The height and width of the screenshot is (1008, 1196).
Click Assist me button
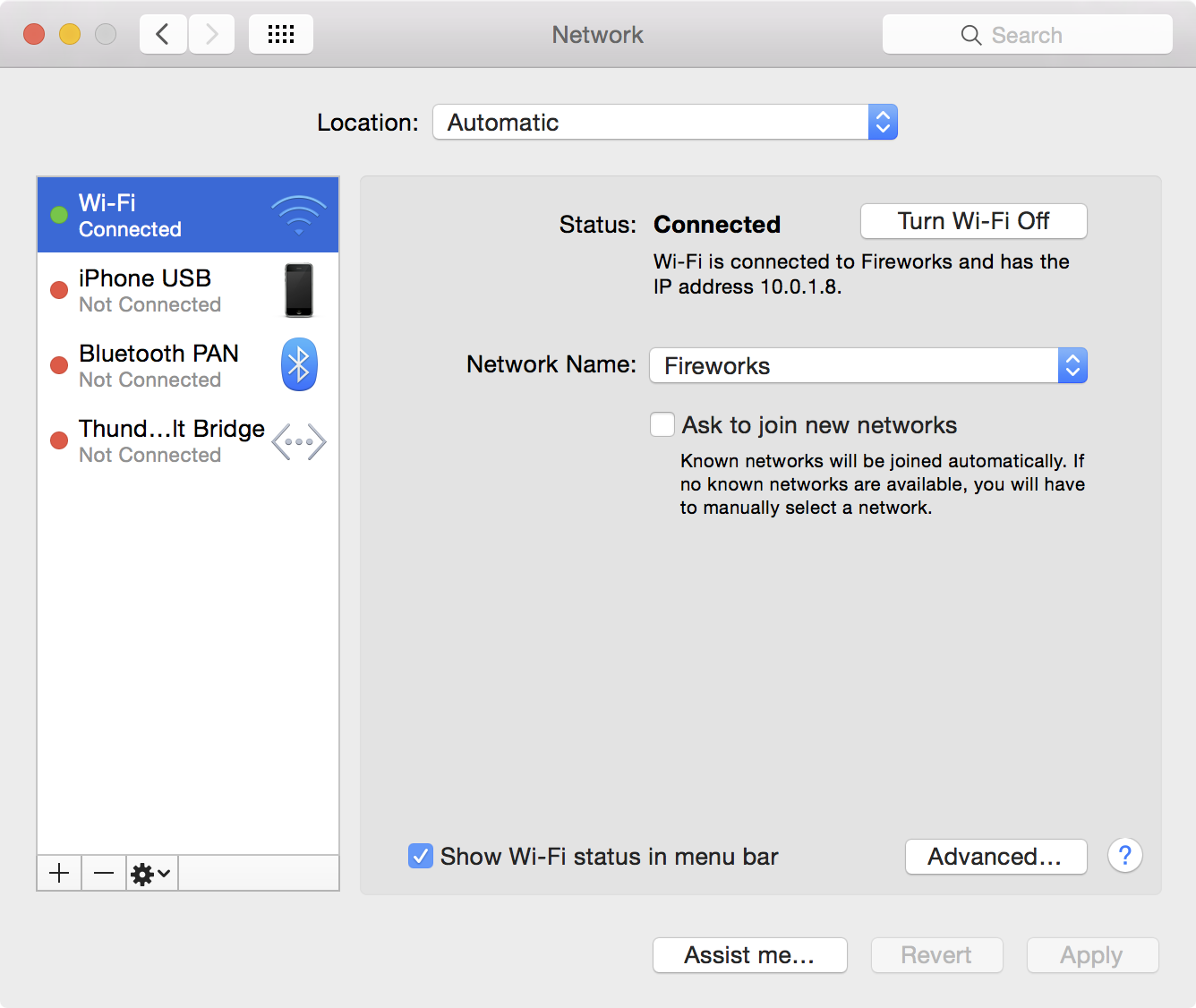tap(750, 955)
